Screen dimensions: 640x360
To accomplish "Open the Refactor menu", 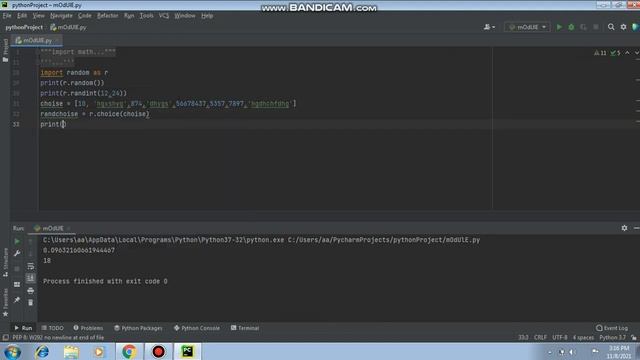I will click(107, 16).
